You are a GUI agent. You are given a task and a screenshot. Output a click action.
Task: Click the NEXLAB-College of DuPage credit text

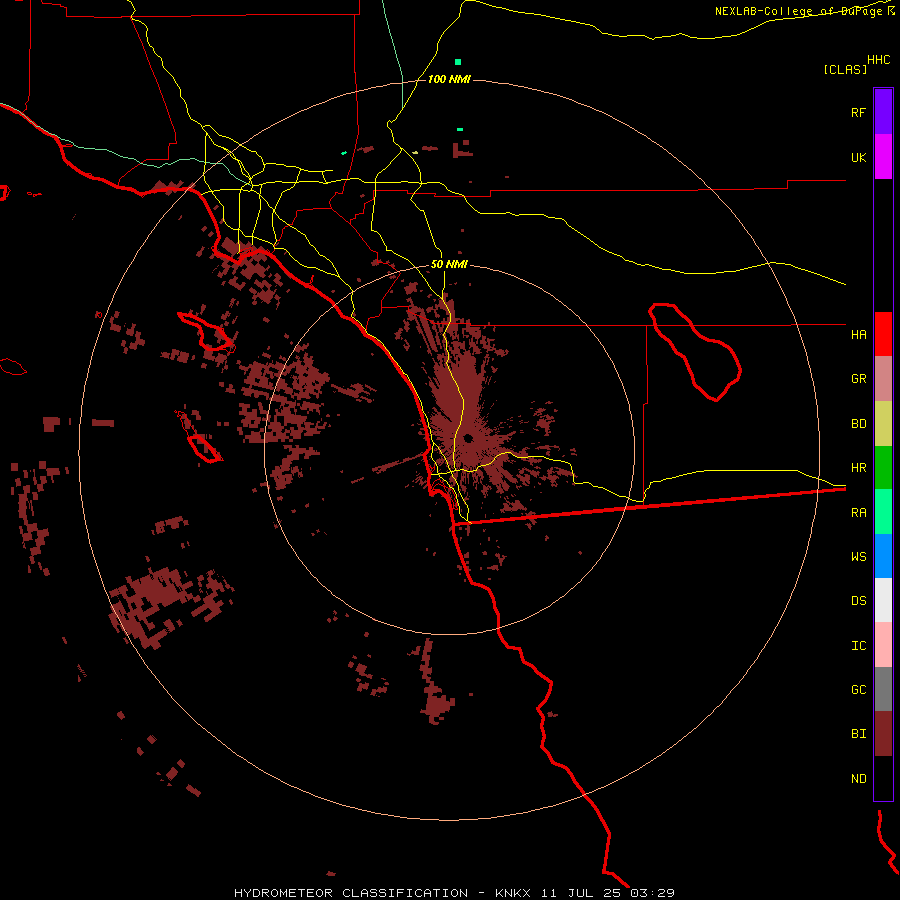click(x=800, y=11)
